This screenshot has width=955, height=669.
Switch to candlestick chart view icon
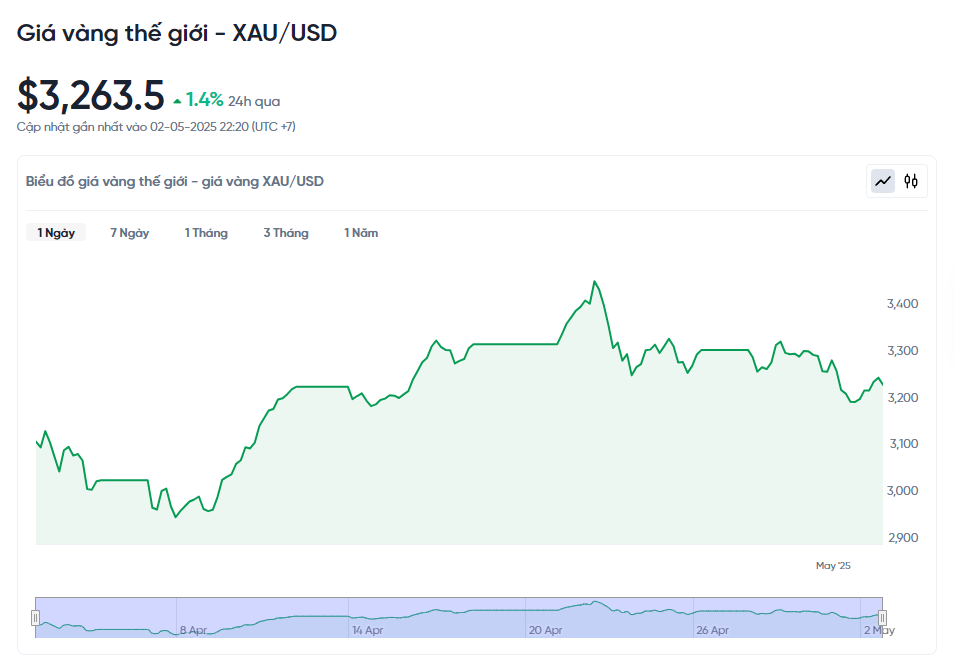pyautogui.click(x=911, y=181)
